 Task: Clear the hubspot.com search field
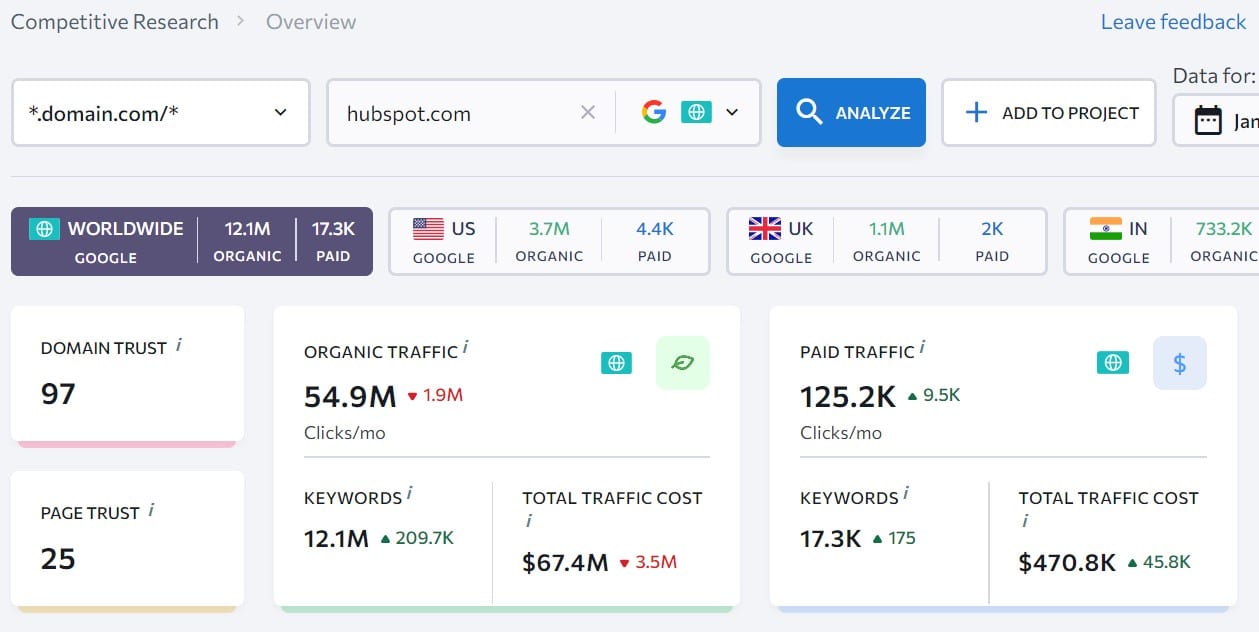click(x=588, y=113)
